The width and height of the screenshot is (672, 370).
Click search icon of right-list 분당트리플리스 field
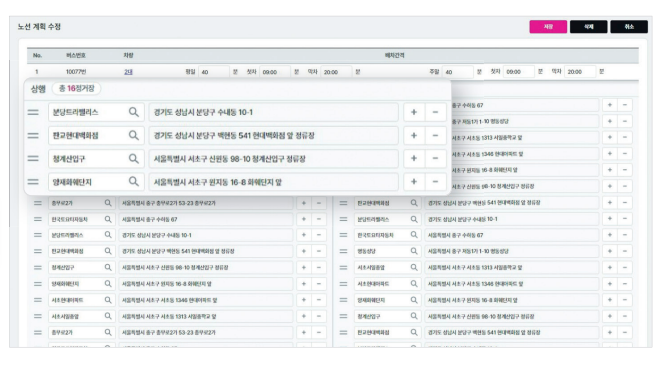click(414, 219)
